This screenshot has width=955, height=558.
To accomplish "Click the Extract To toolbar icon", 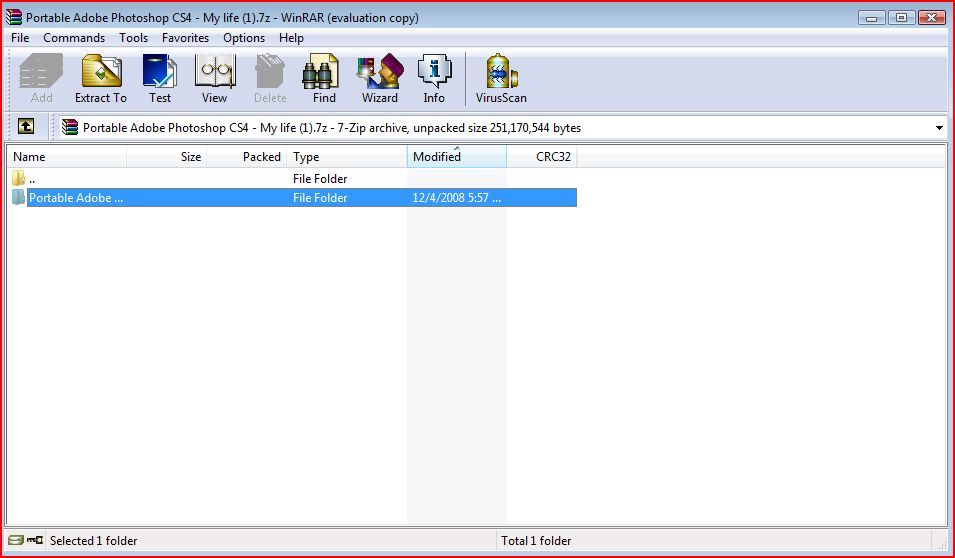I will tap(101, 79).
